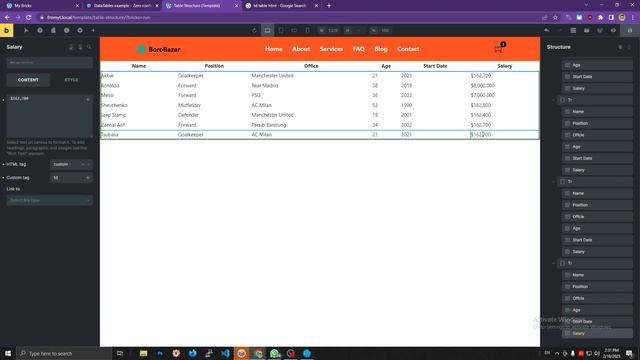This screenshot has width=640, height=360.
Task: Click the Home nav link
Action: click(273, 49)
